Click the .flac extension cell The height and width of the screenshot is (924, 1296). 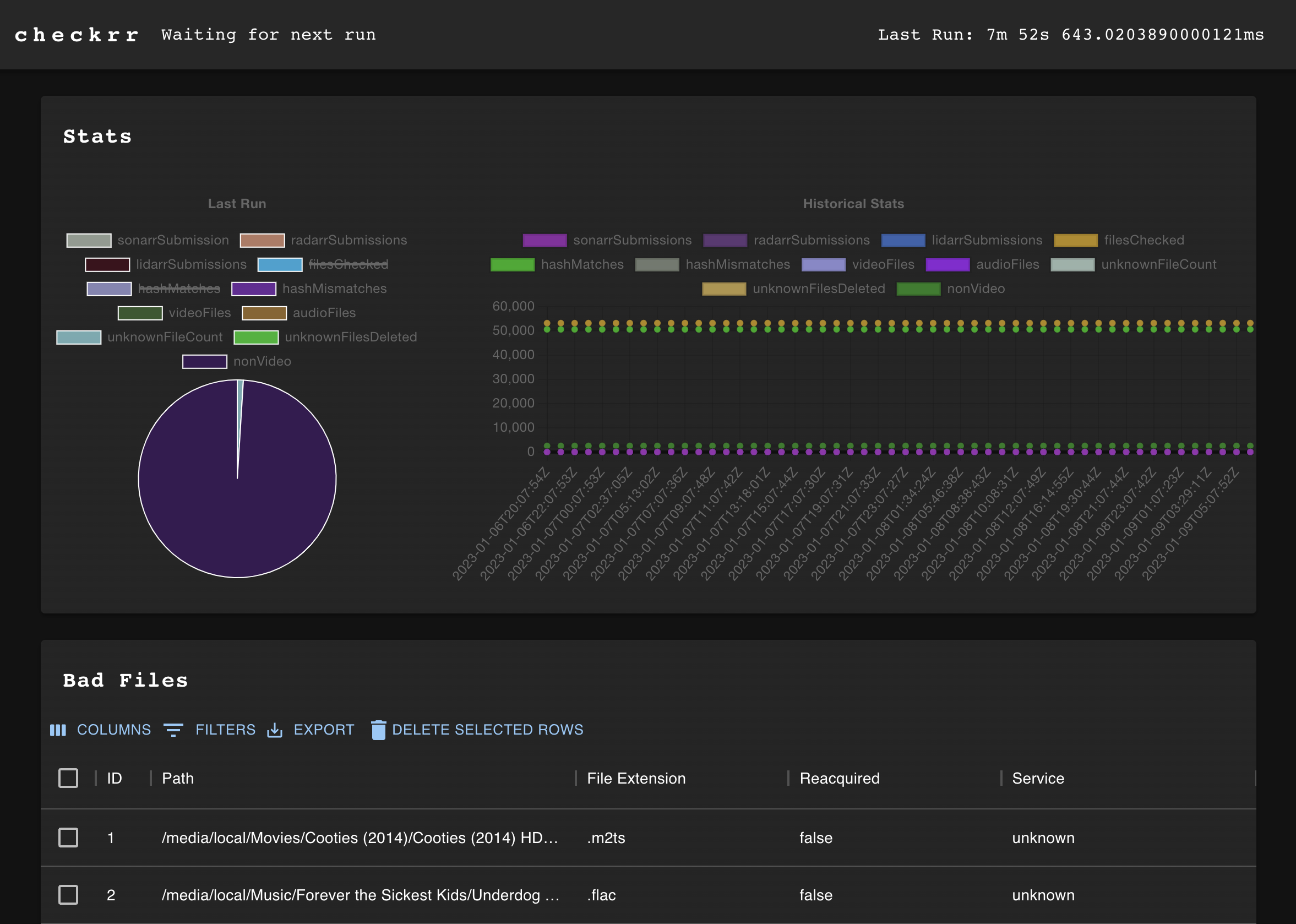point(601,894)
